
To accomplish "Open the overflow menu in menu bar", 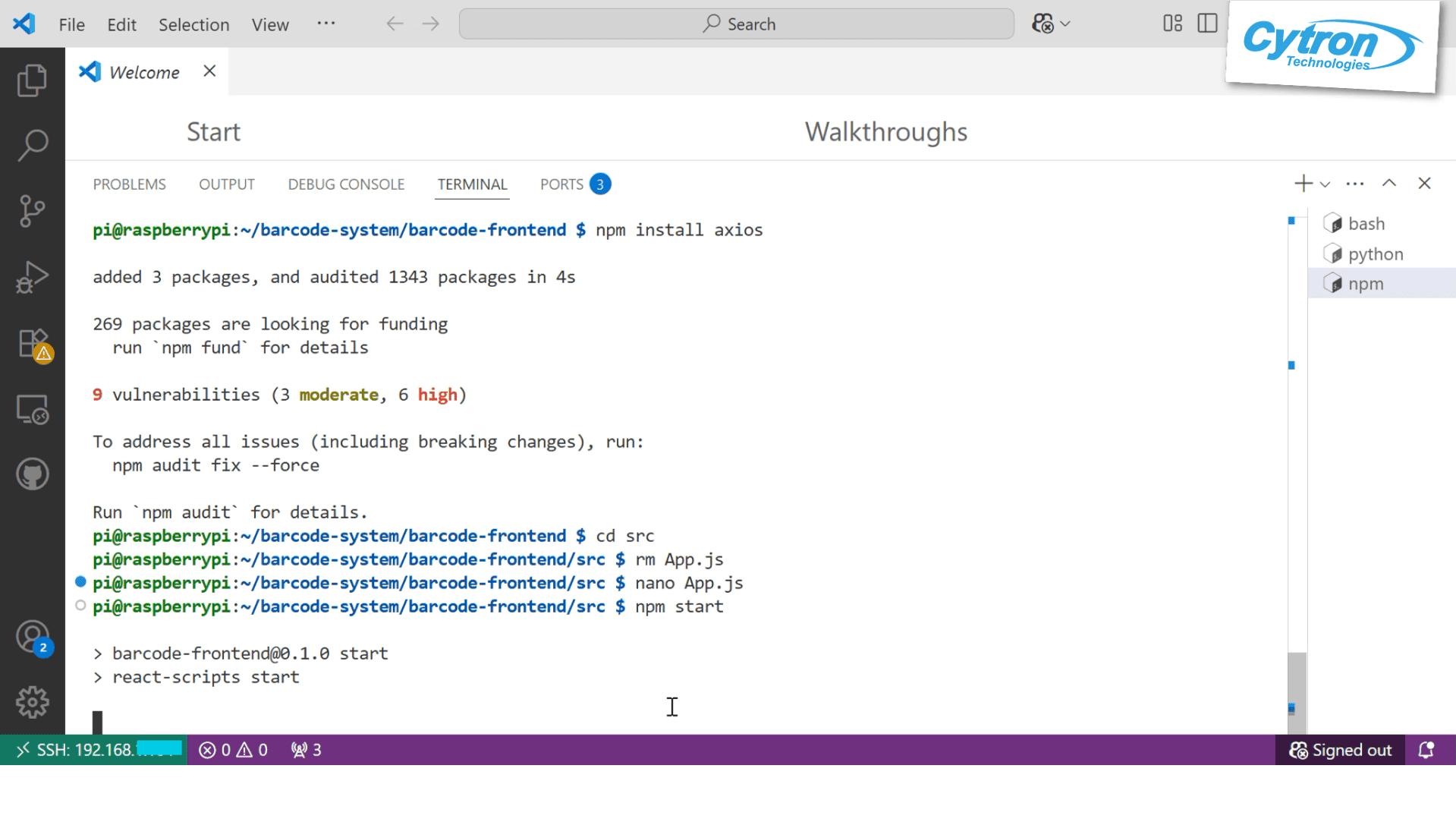I will click(326, 24).
